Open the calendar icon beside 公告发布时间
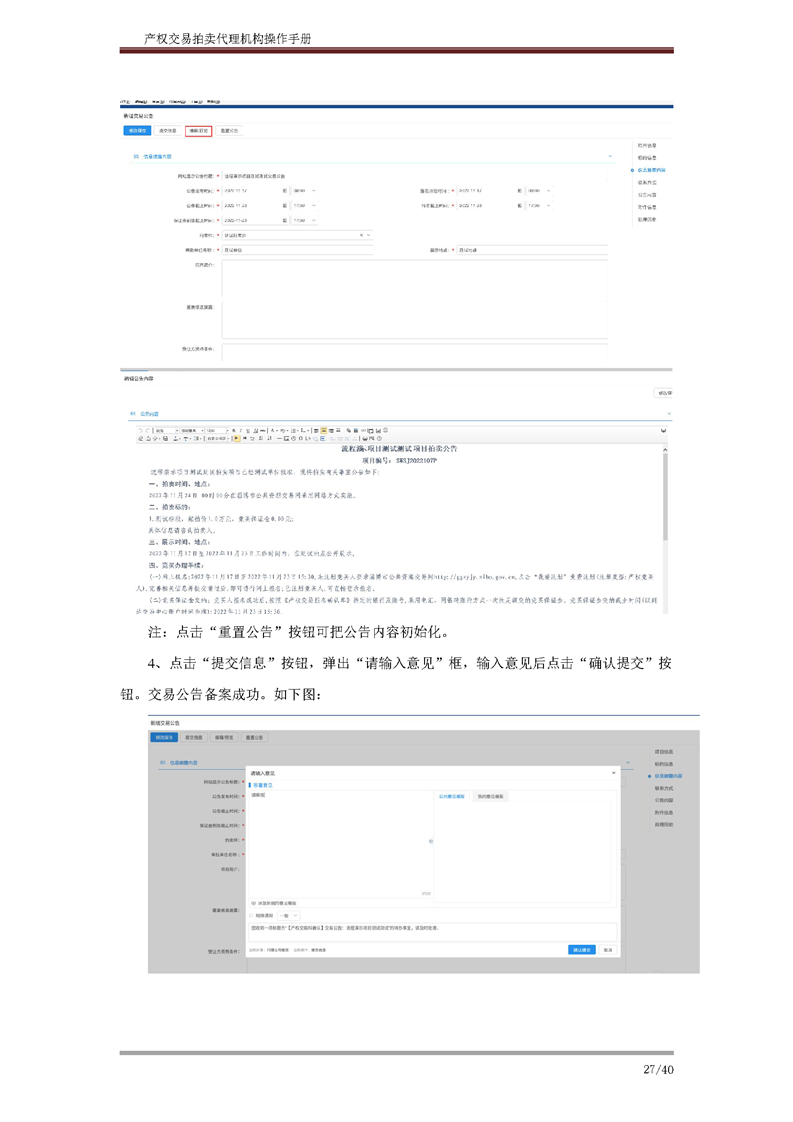Viewport: 793px width, 1122px height. [285, 190]
